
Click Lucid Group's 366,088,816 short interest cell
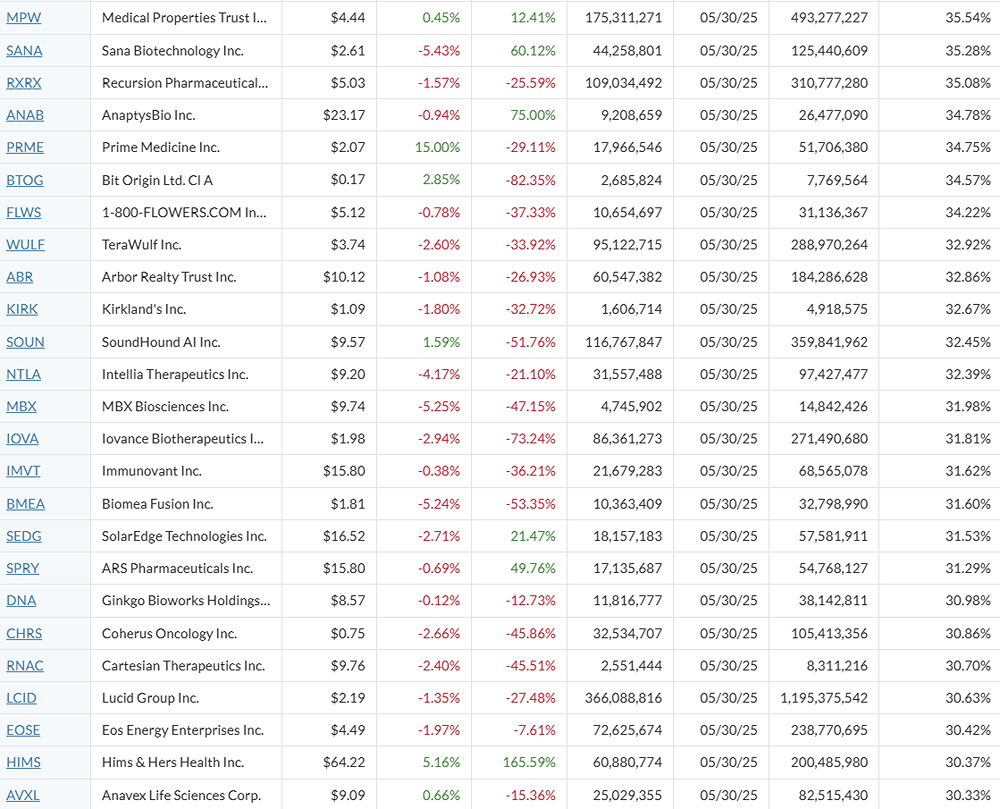click(x=620, y=698)
